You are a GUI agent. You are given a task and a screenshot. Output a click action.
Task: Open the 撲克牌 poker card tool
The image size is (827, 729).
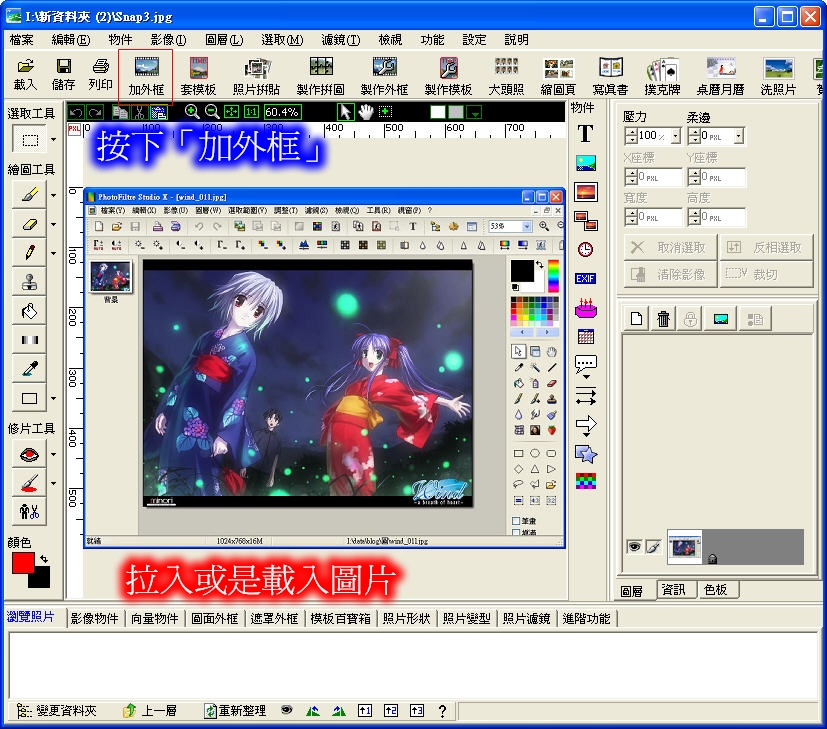(x=662, y=76)
